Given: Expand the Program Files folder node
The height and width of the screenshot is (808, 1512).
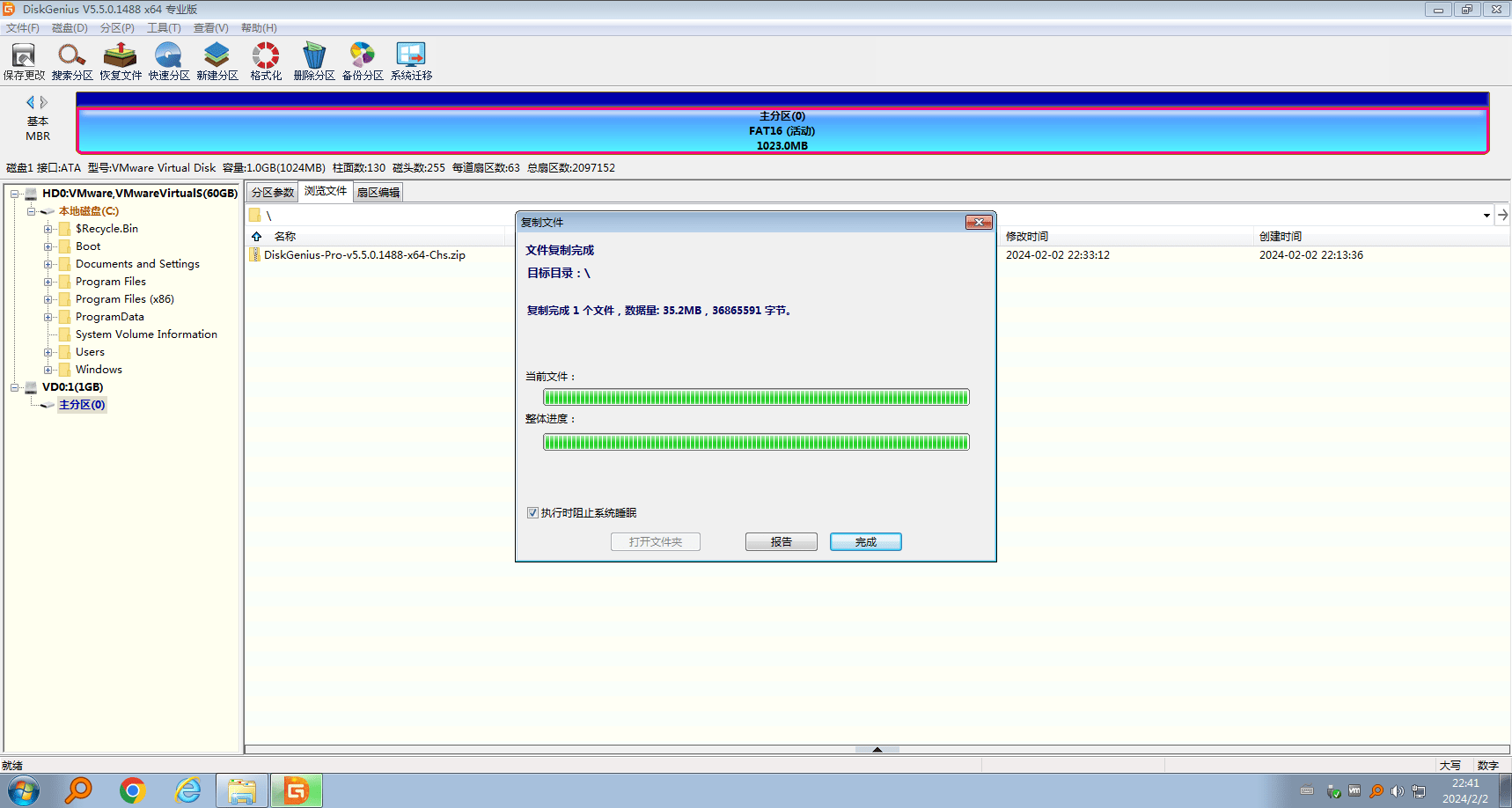Looking at the screenshot, I should [48, 282].
